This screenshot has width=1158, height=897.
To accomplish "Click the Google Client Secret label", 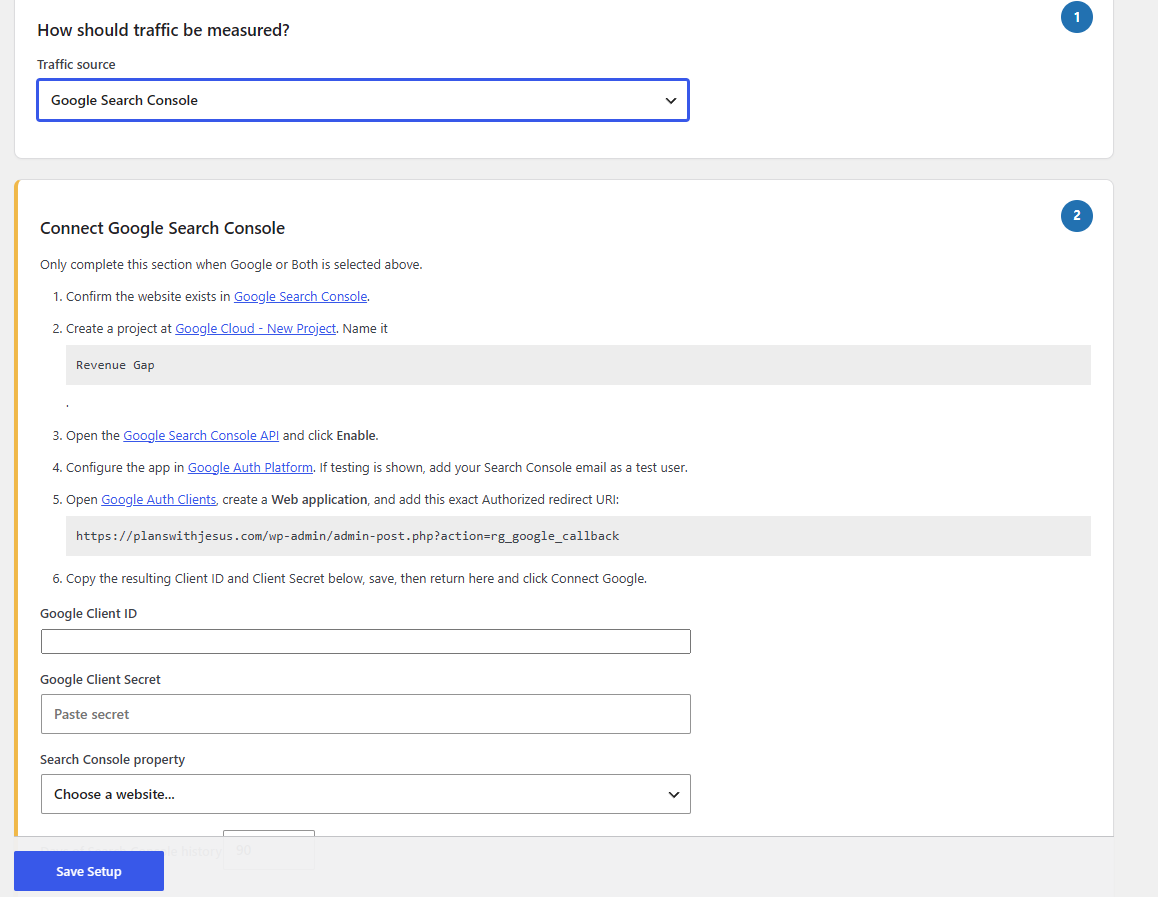I will click(x=100, y=679).
